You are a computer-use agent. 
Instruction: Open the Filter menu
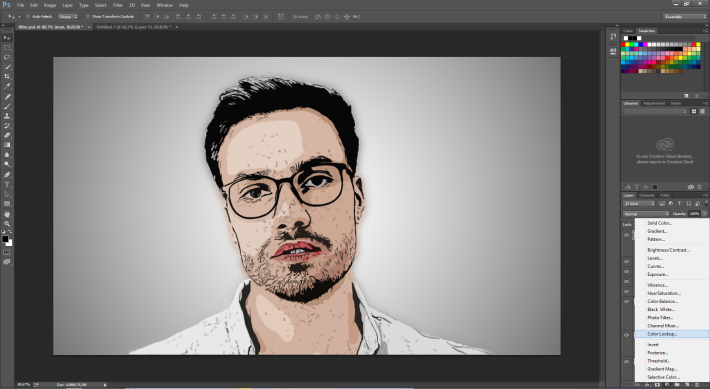coord(118,5)
